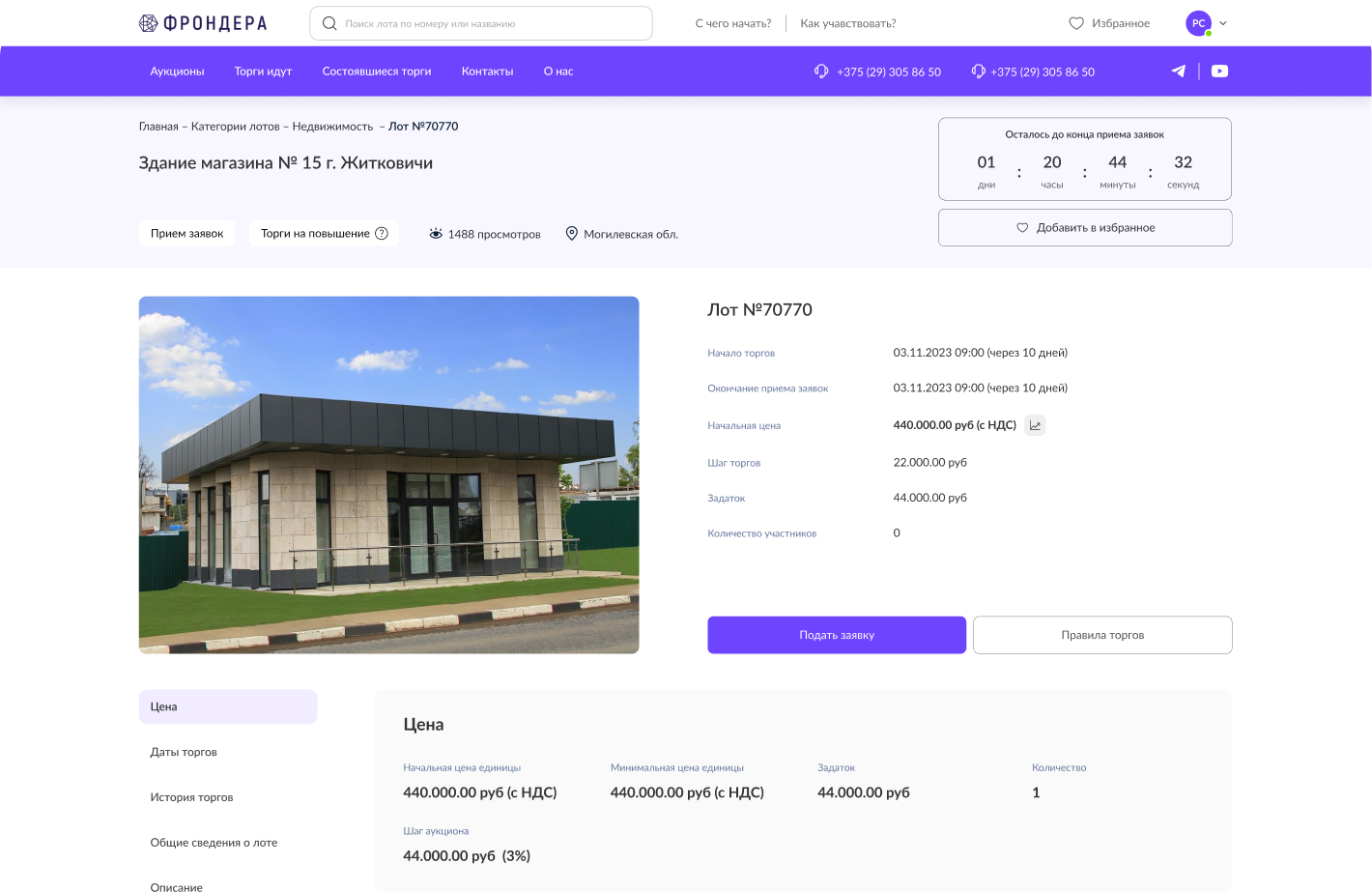1372x892 pixels.
Task: Click the question mark next to Торги на повышение
Action: coord(382,234)
